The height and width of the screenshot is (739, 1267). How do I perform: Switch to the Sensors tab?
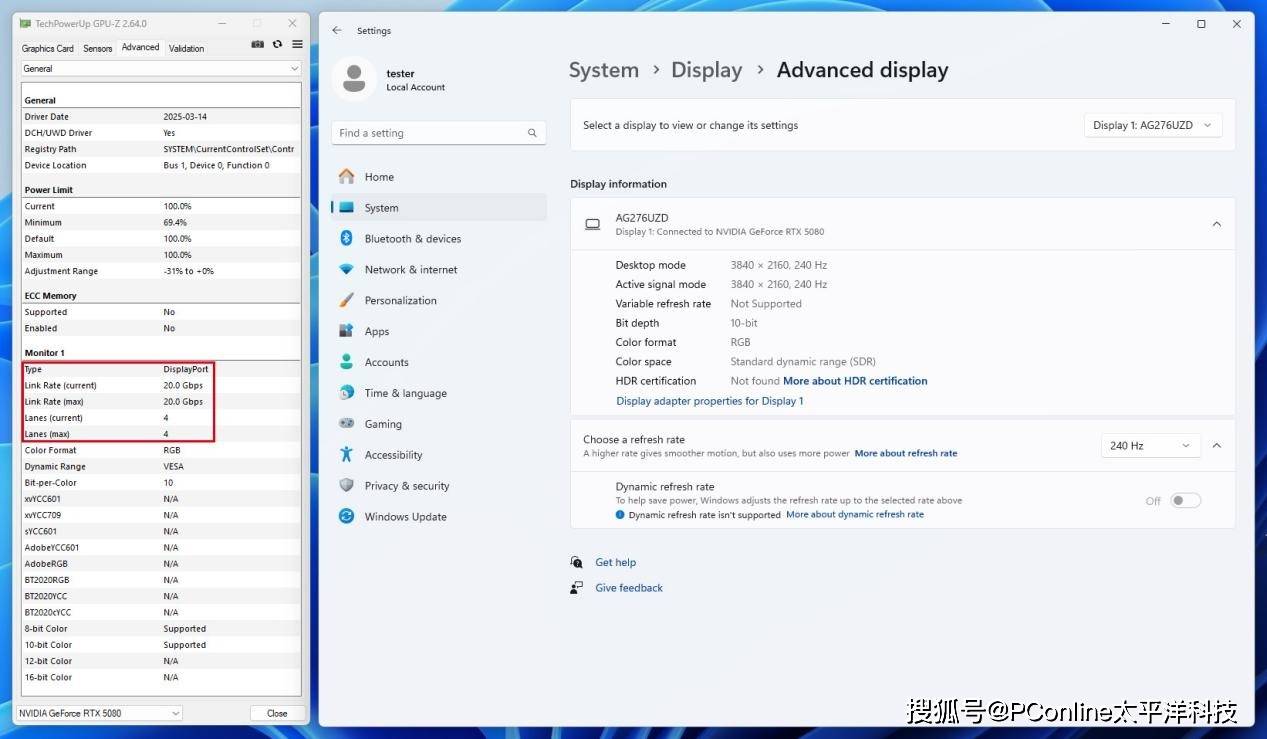click(98, 48)
